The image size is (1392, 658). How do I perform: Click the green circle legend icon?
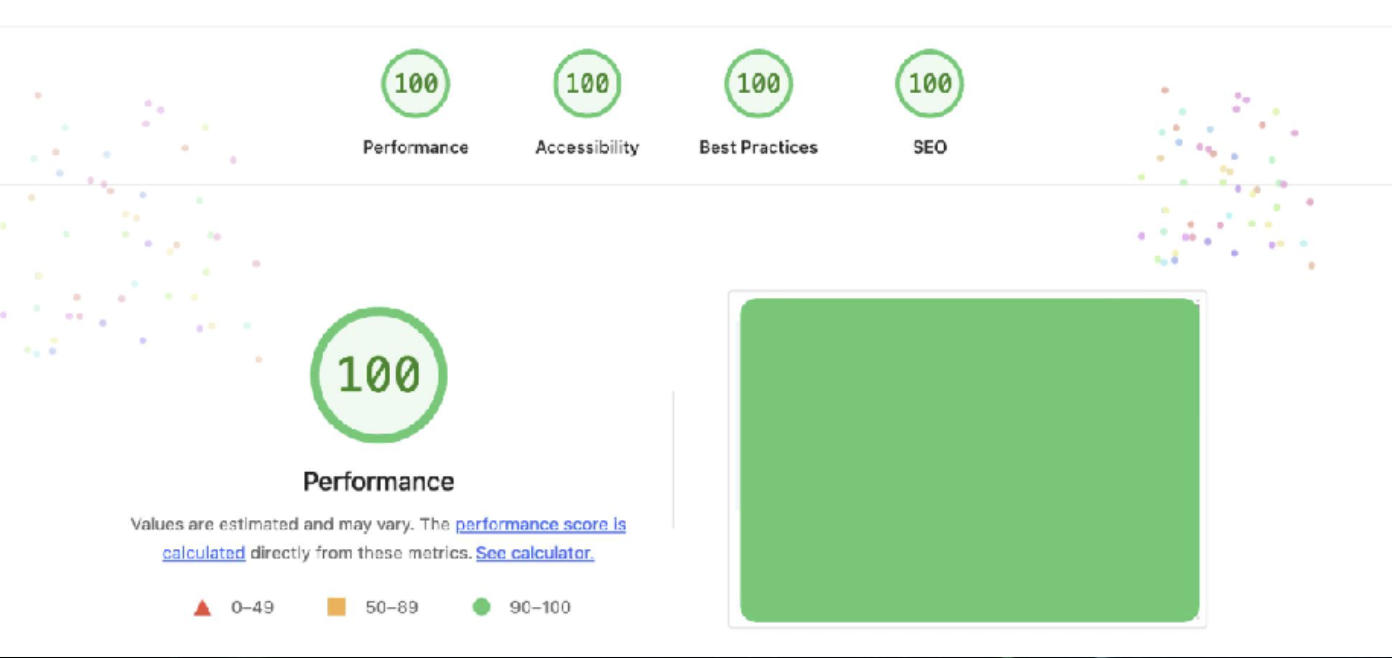pos(482,607)
